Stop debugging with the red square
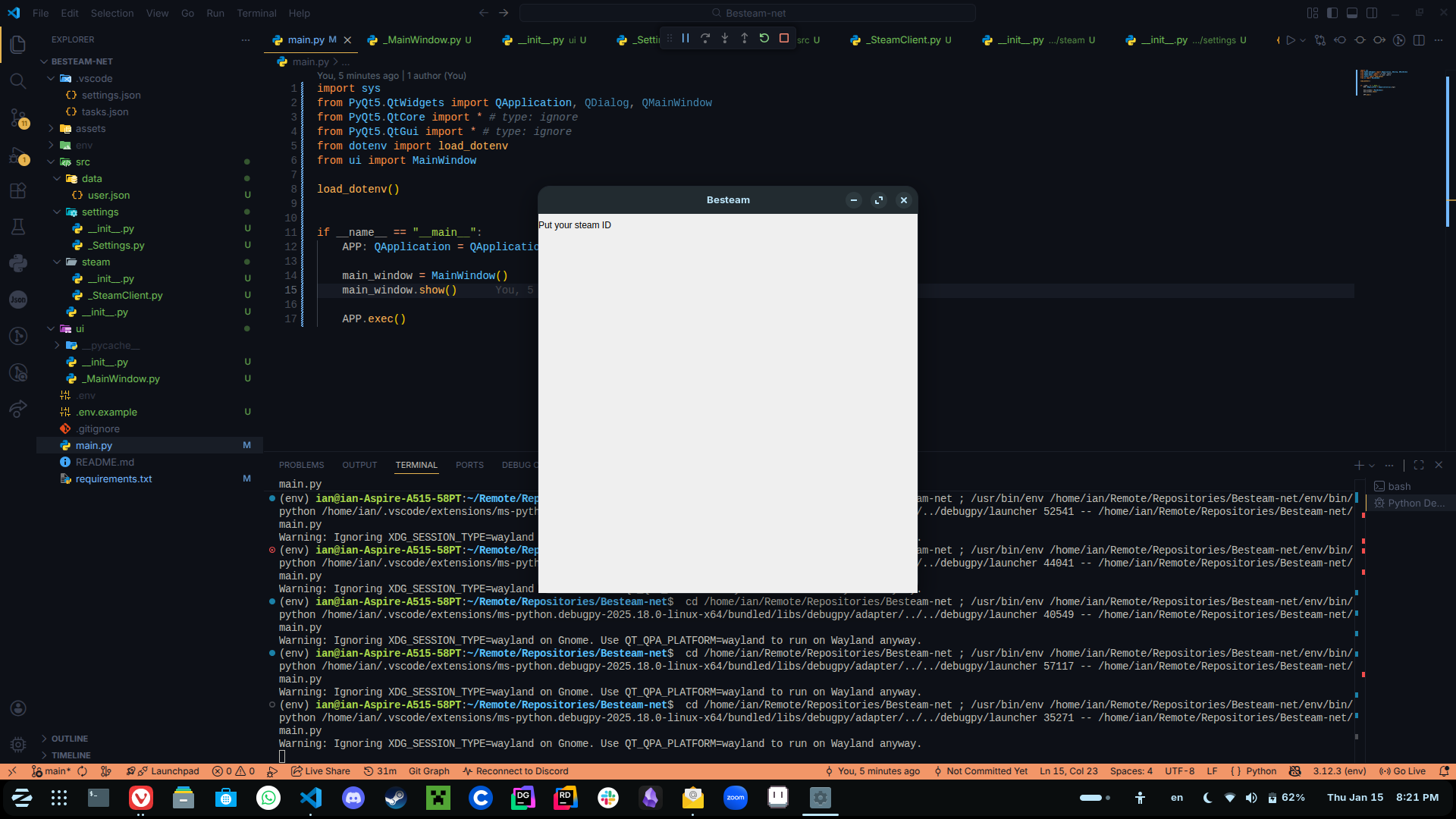The height and width of the screenshot is (819, 1456). [x=784, y=39]
